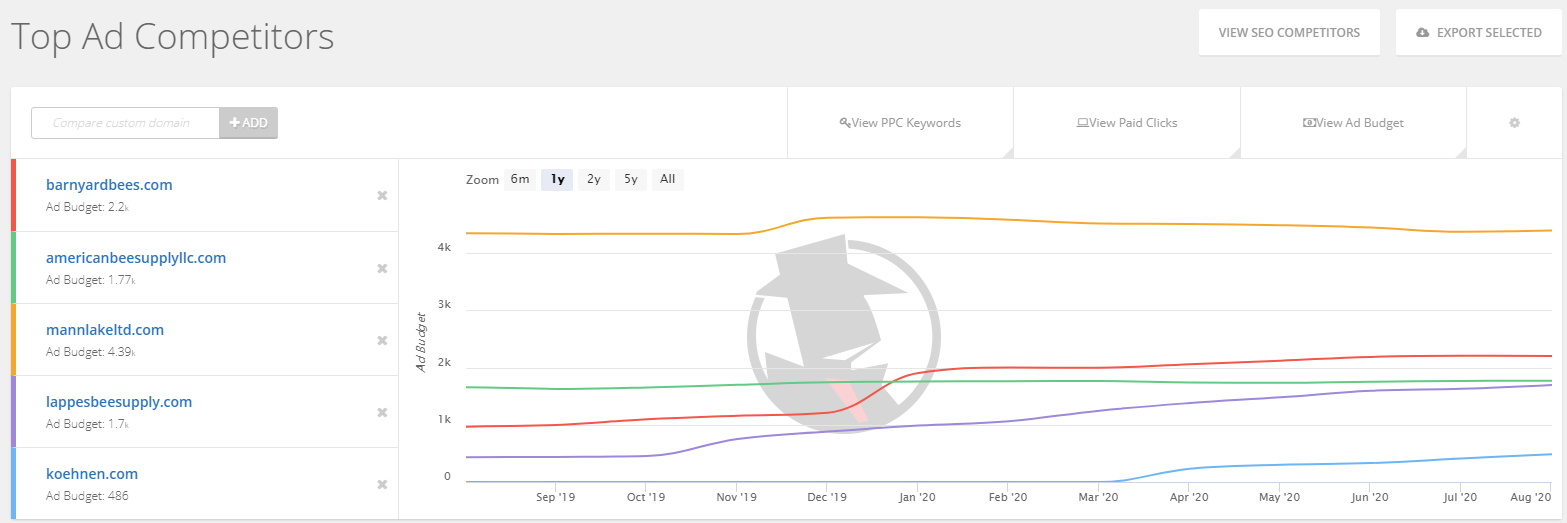Remove lappesbeesupply.com with its x icon
This screenshot has width=1567, height=523.
coord(382,412)
